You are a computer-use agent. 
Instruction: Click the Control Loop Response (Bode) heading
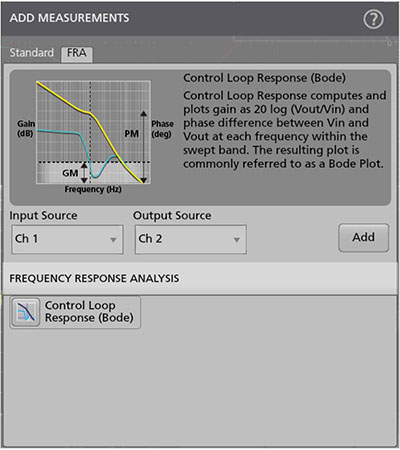coord(264,78)
